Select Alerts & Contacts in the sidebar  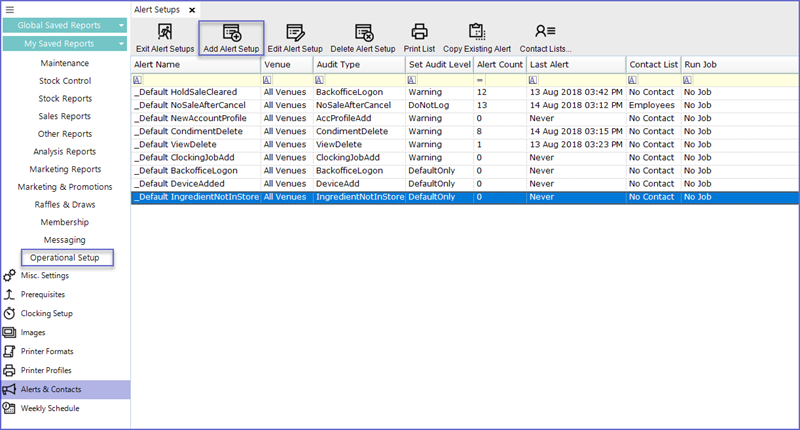pyautogui.click(x=50, y=389)
